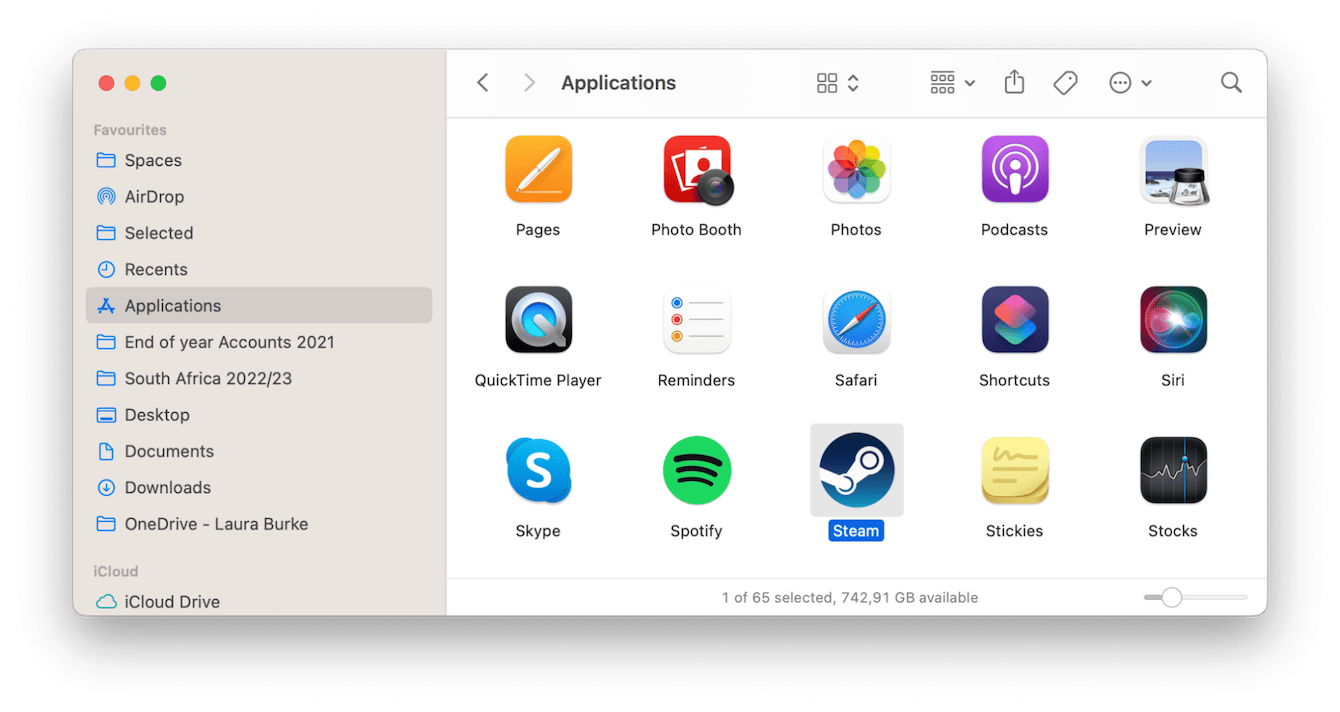This screenshot has width=1340, height=712.
Task: Select the Stickies app
Action: 1014,470
